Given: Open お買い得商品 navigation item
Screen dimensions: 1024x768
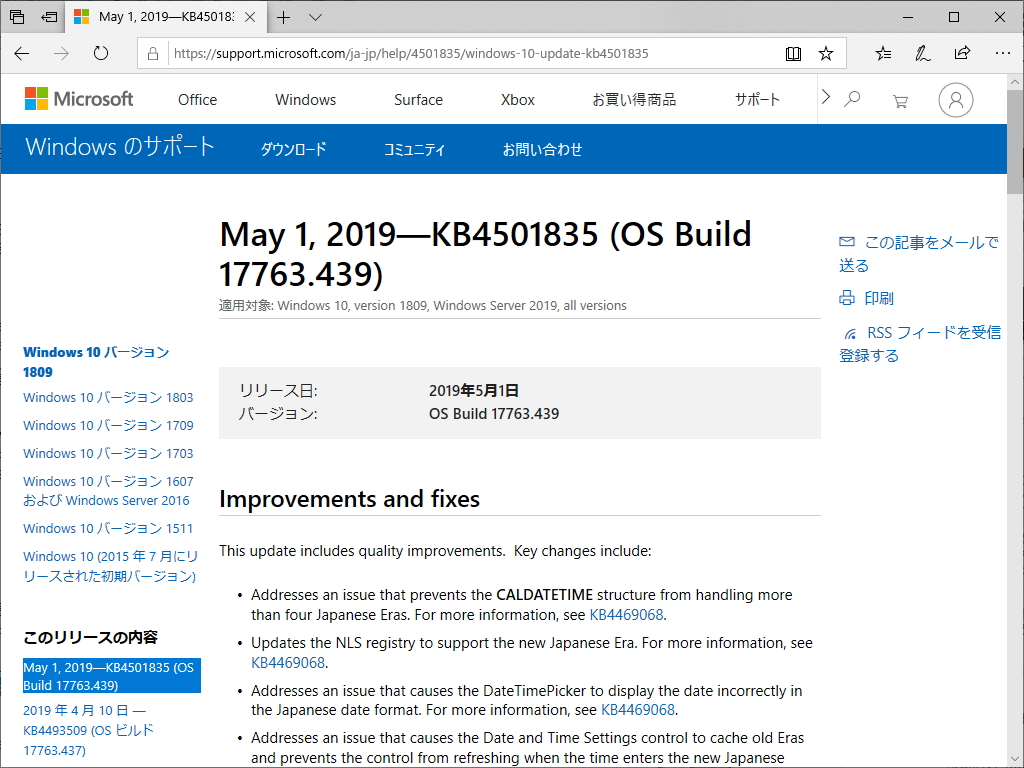Looking at the screenshot, I should coord(634,100).
